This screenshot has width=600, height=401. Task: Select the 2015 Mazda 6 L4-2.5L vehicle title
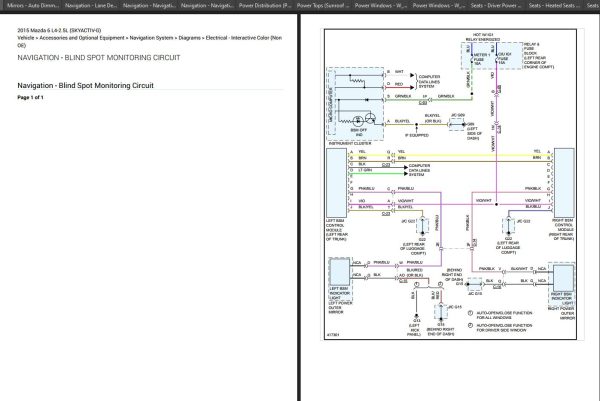point(59,30)
